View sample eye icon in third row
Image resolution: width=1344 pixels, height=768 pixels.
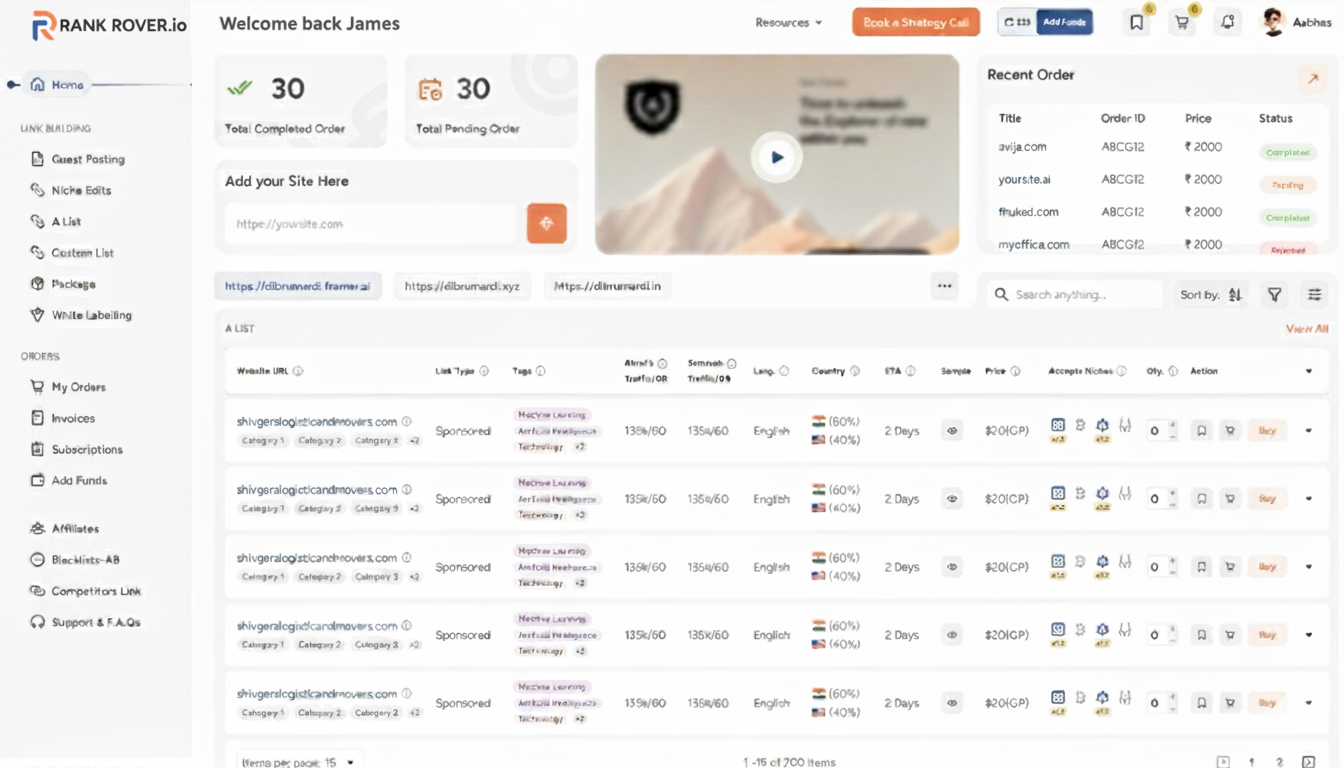point(952,567)
